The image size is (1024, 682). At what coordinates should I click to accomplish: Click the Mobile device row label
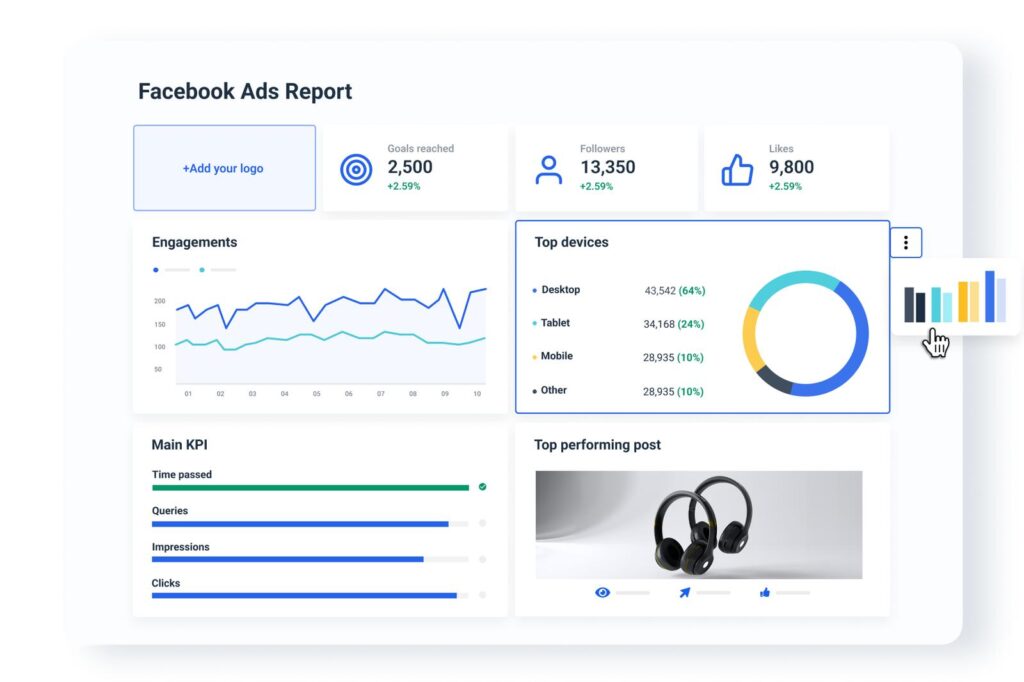click(556, 356)
